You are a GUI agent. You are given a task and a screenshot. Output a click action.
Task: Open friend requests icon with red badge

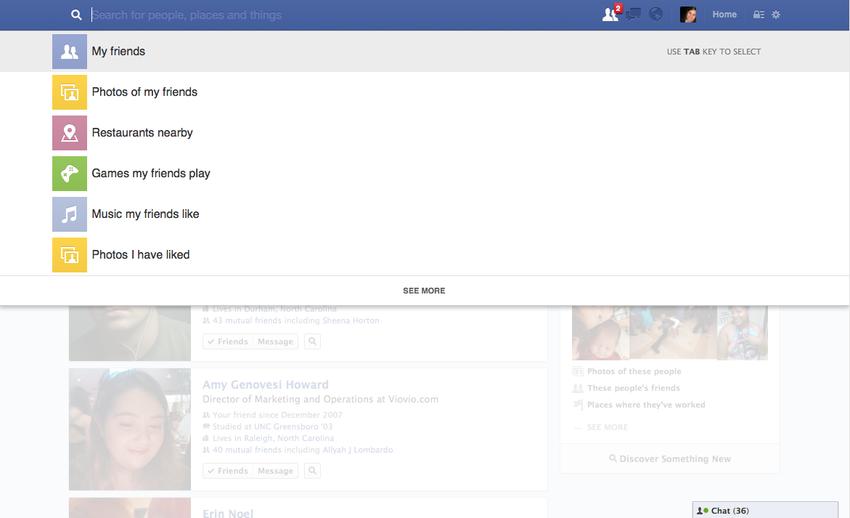pyautogui.click(x=610, y=14)
